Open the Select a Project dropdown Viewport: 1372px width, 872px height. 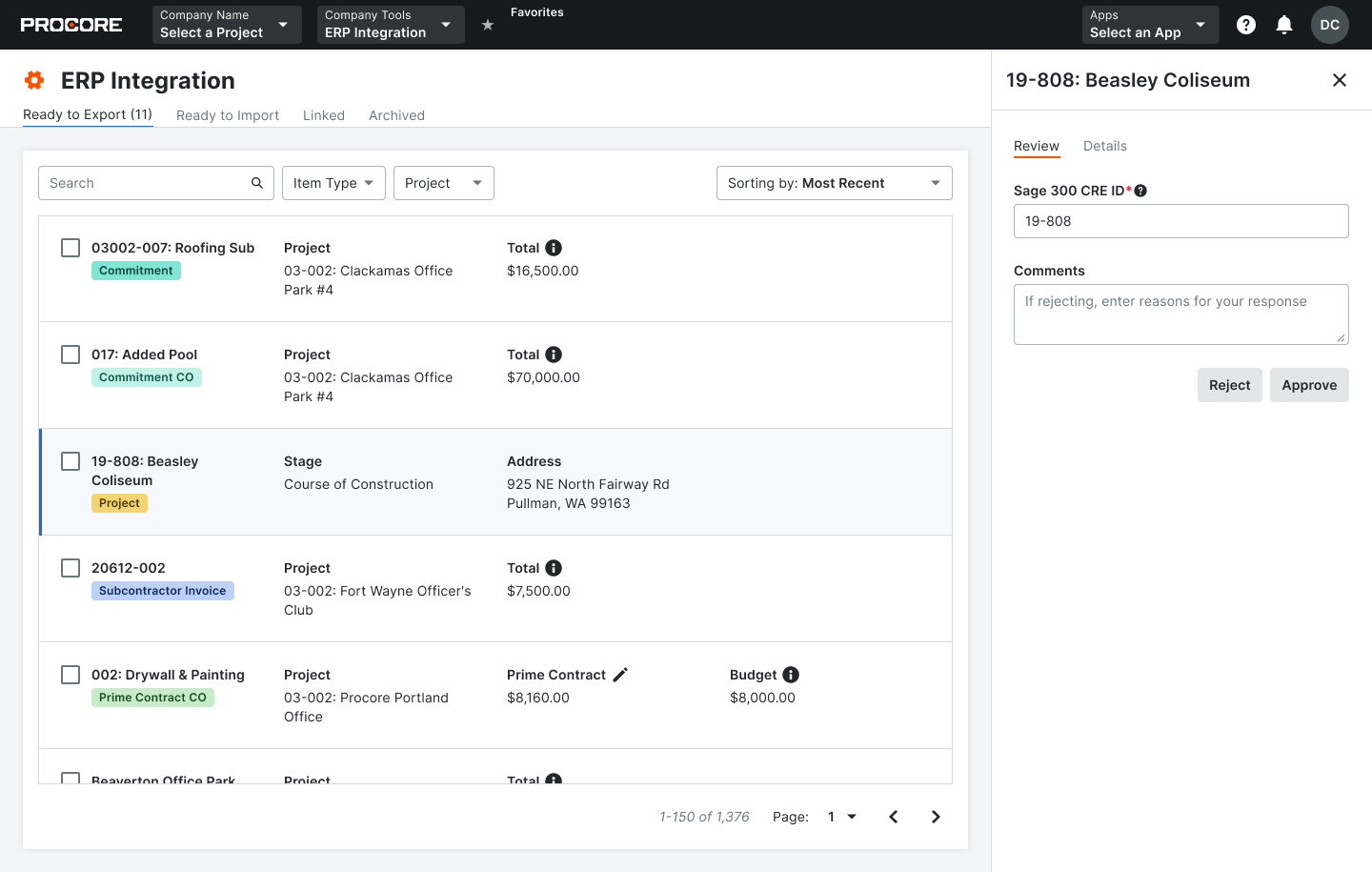click(227, 25)
